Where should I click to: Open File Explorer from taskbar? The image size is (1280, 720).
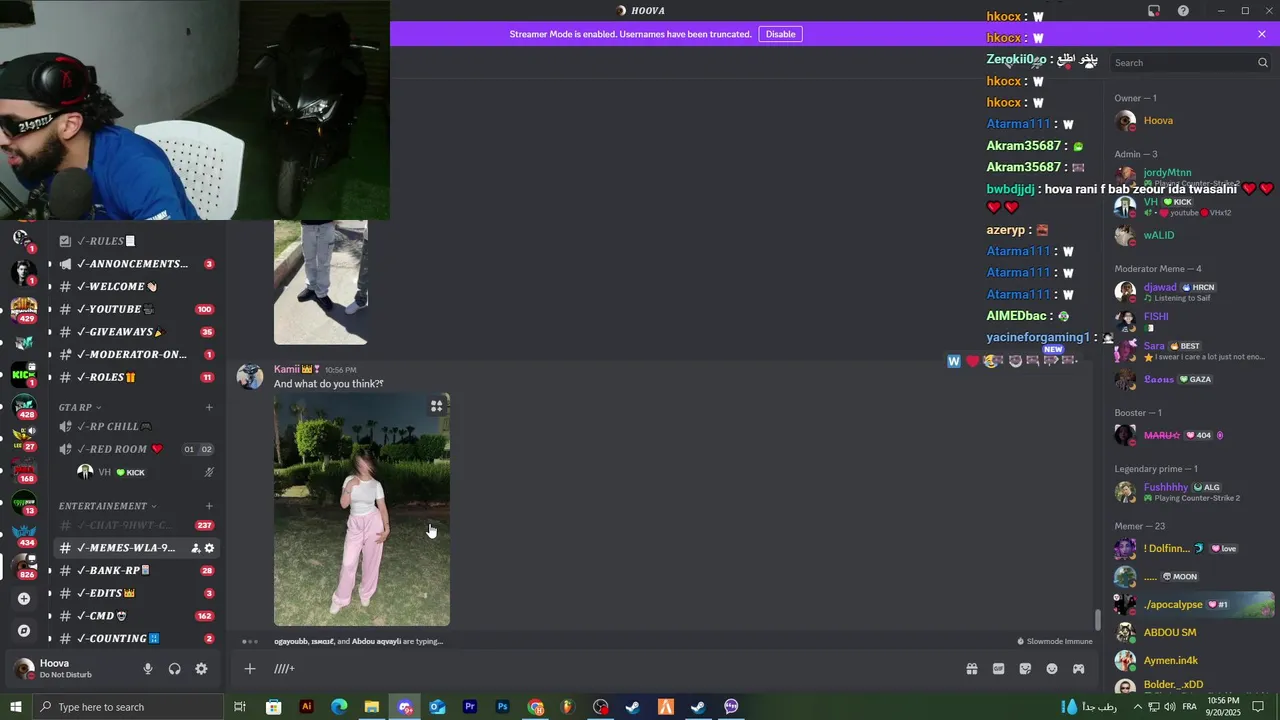coord(372,707)
